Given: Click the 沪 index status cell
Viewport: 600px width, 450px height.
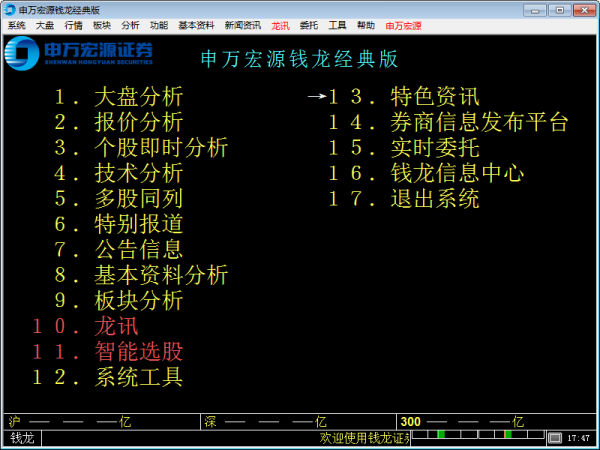Looking at the screenshot, I should tap(102, 422).
